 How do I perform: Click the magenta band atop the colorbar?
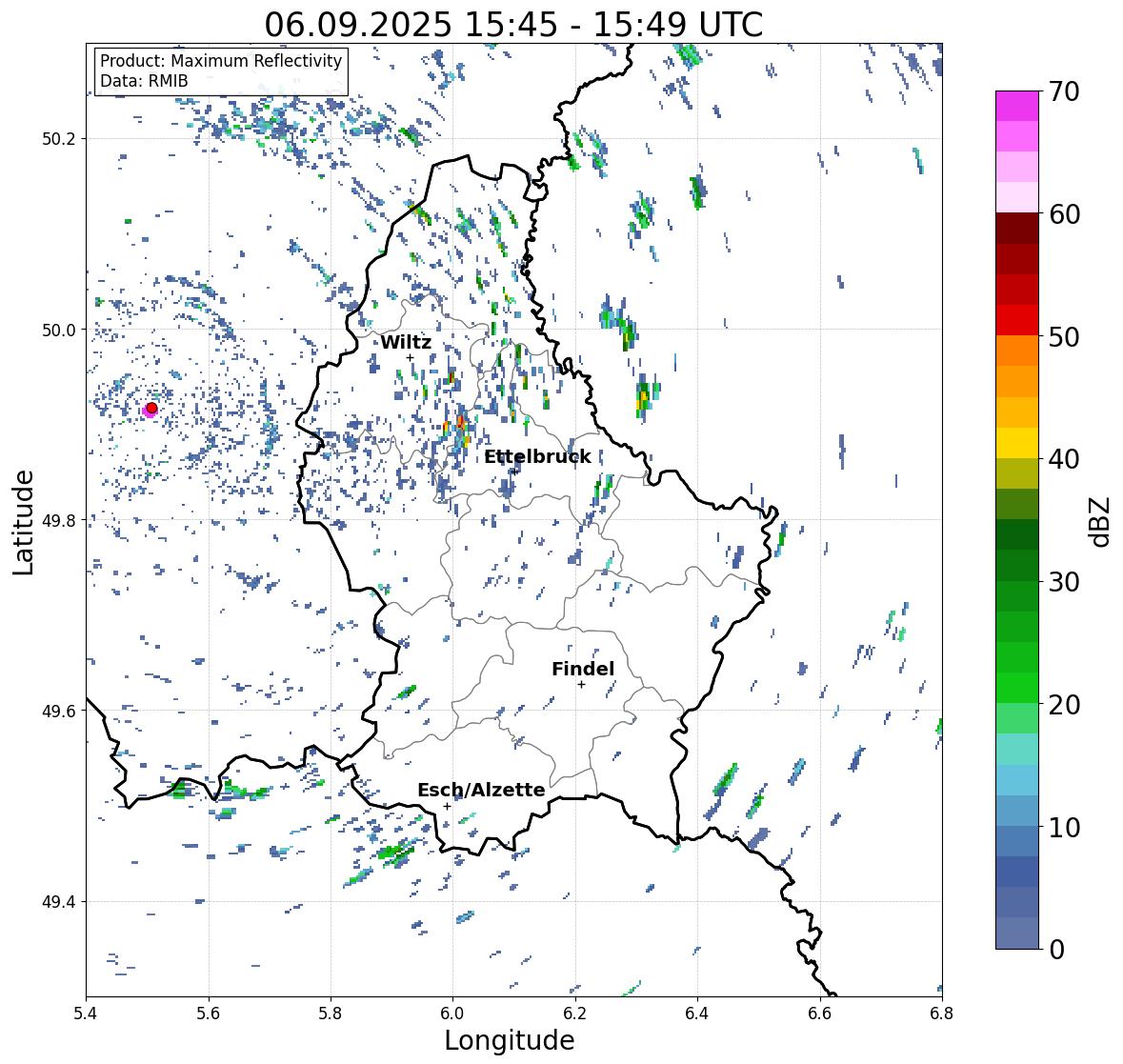coord(1017,106)
